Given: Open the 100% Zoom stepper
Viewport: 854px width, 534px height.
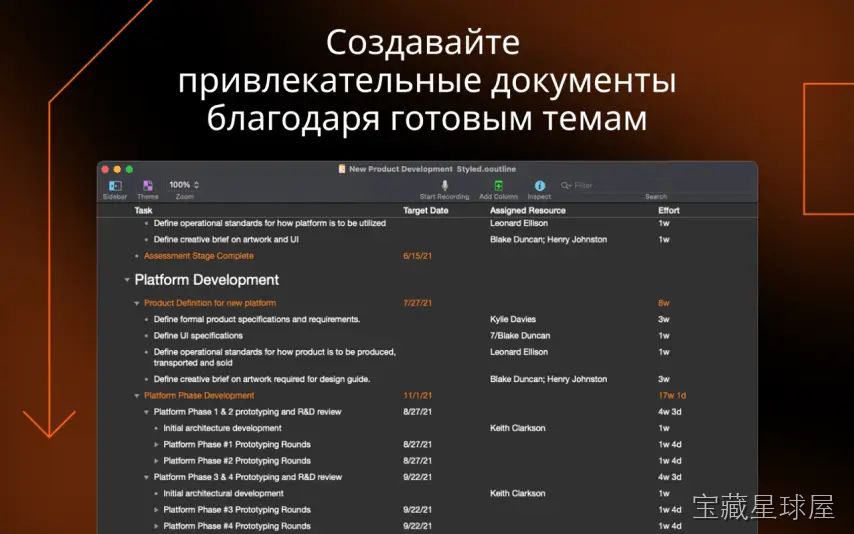Looking at the screenshot, I should coord(184,185).
